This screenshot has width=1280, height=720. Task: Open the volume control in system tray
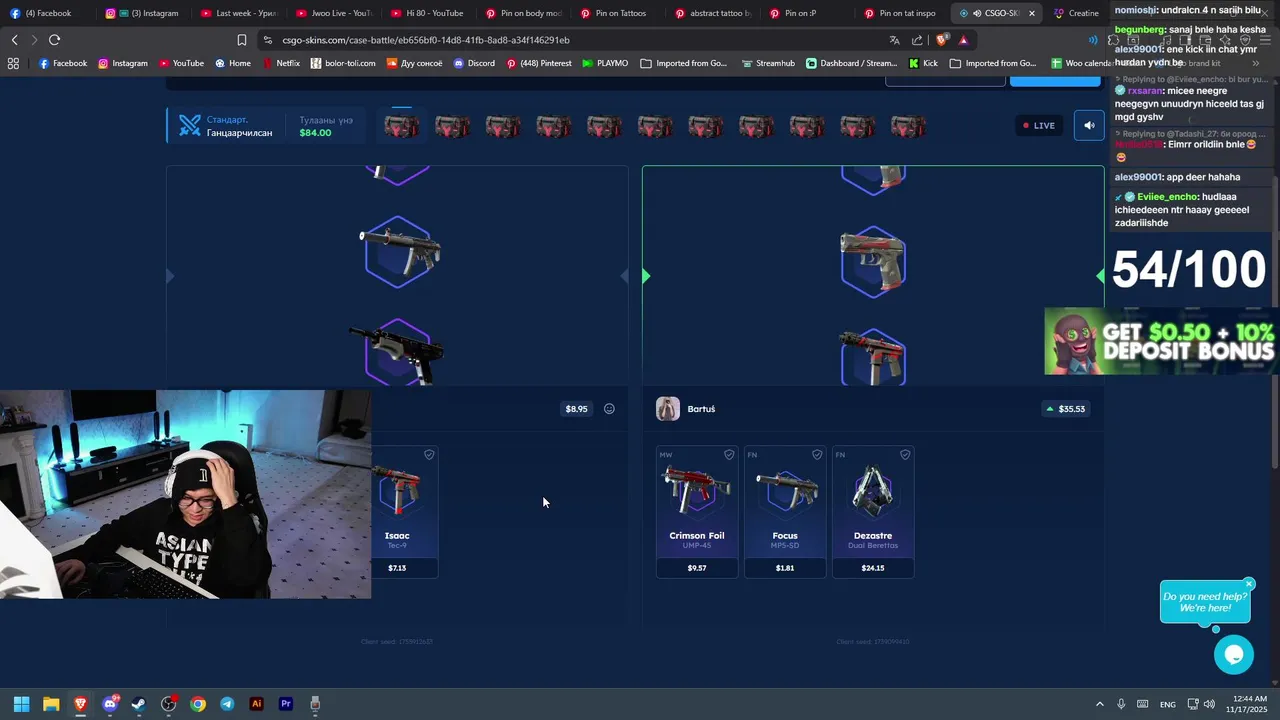click(x=1209, y=704)
